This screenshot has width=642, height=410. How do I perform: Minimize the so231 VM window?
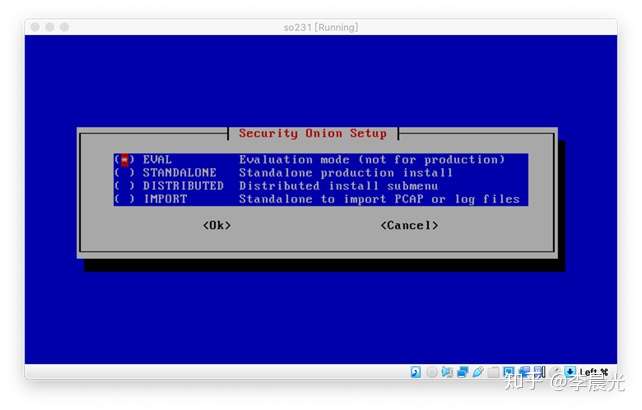50,27
